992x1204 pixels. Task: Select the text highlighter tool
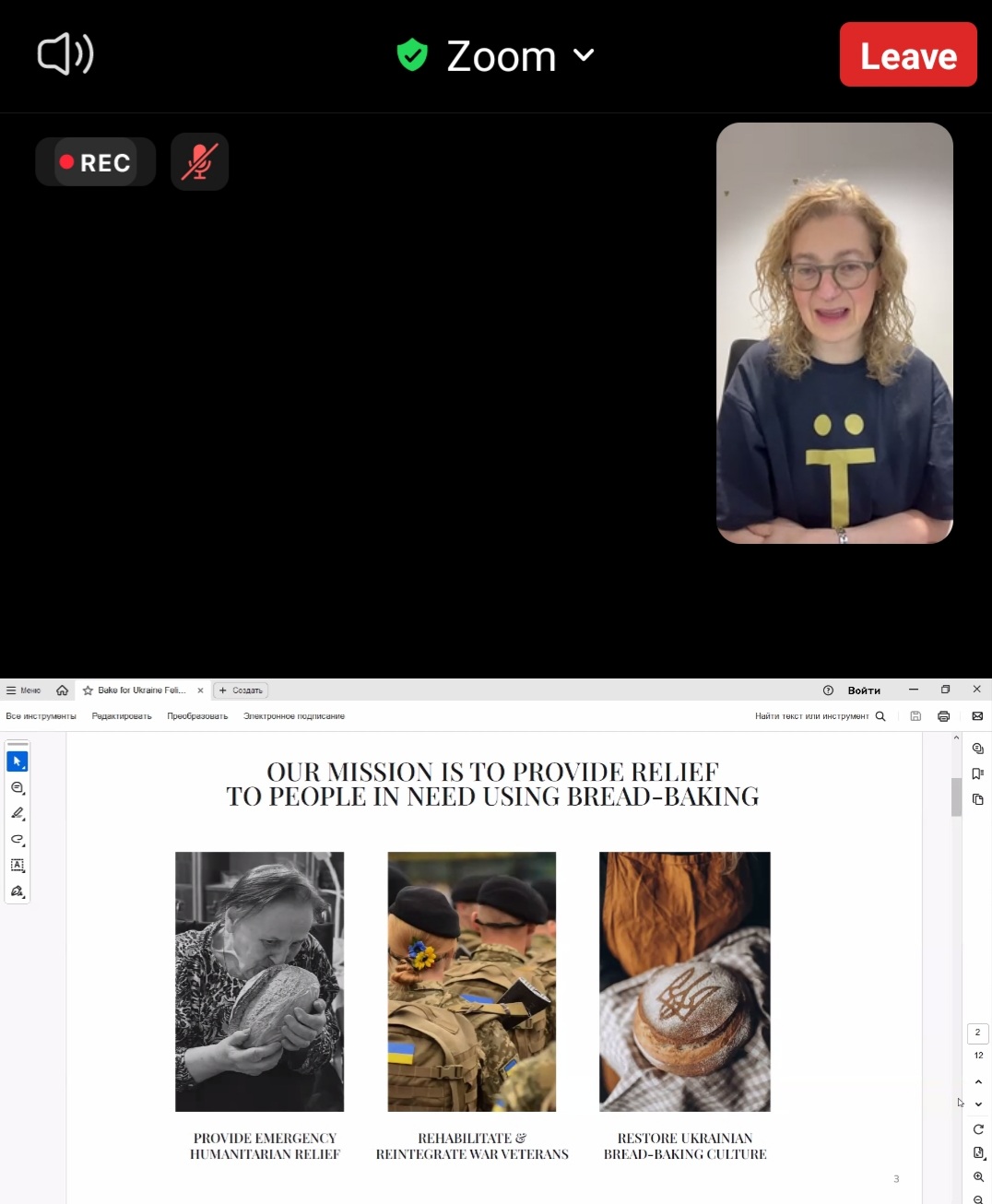click(x=18, y=813)
